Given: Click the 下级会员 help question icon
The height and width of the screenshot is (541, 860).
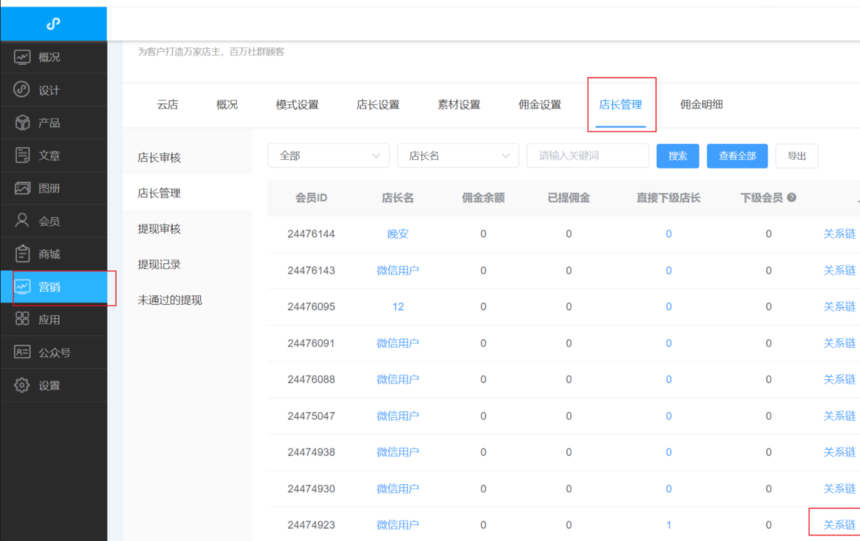Looking at the screenshot, I should click(792, 198).
